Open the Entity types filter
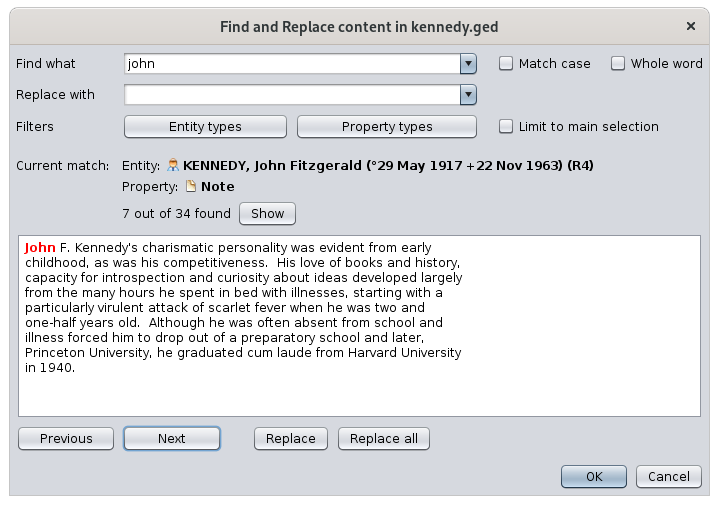This screenshot has height=505, width=719. tap(205, 127)
